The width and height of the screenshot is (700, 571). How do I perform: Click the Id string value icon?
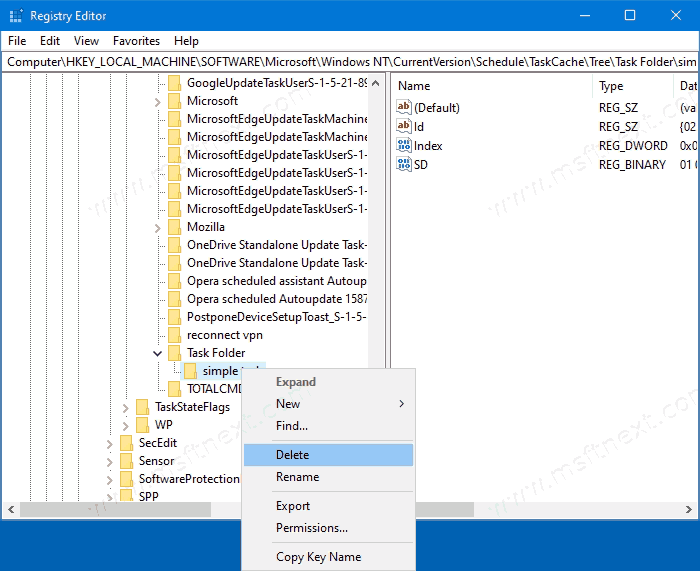click(404, 126)
